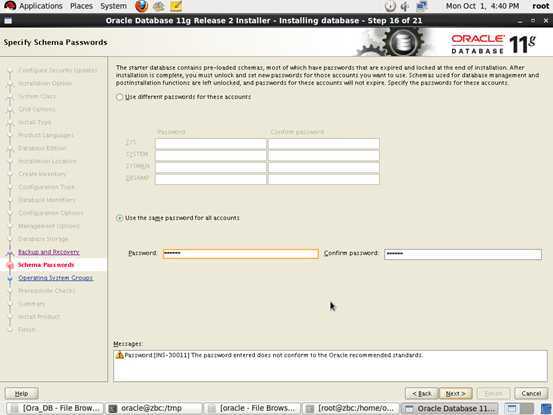Image resolution: width=553 pixels, height=415 pixels.
Task: Click the network connection icon
Action: 421,6
